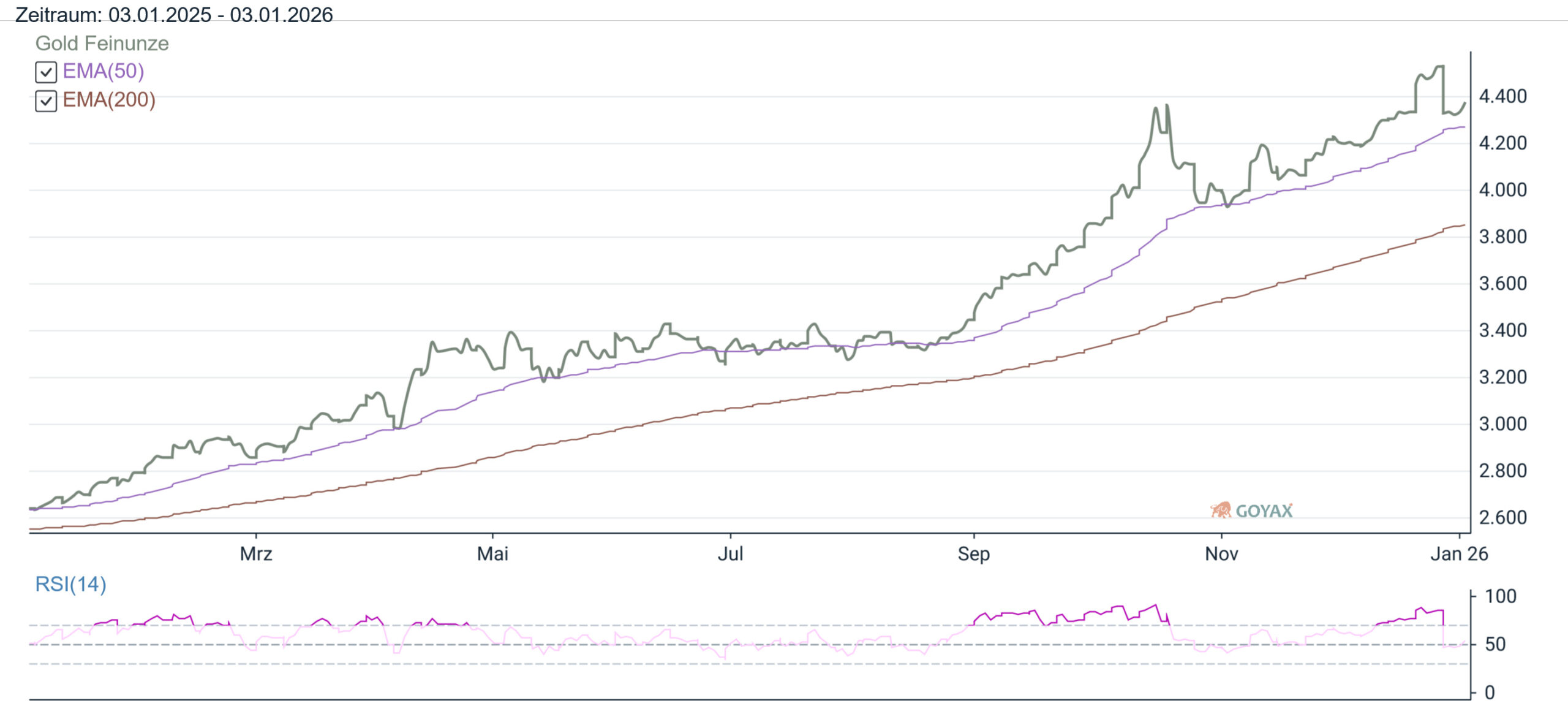This screenshot has height=706, width=1568.
Task: Click the Mai x-axis label
Action: [492, 554]
